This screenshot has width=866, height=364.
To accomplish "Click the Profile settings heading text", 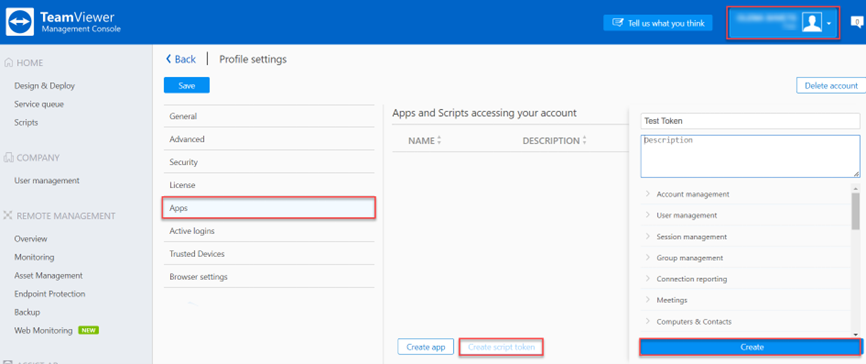I will 253,59.
